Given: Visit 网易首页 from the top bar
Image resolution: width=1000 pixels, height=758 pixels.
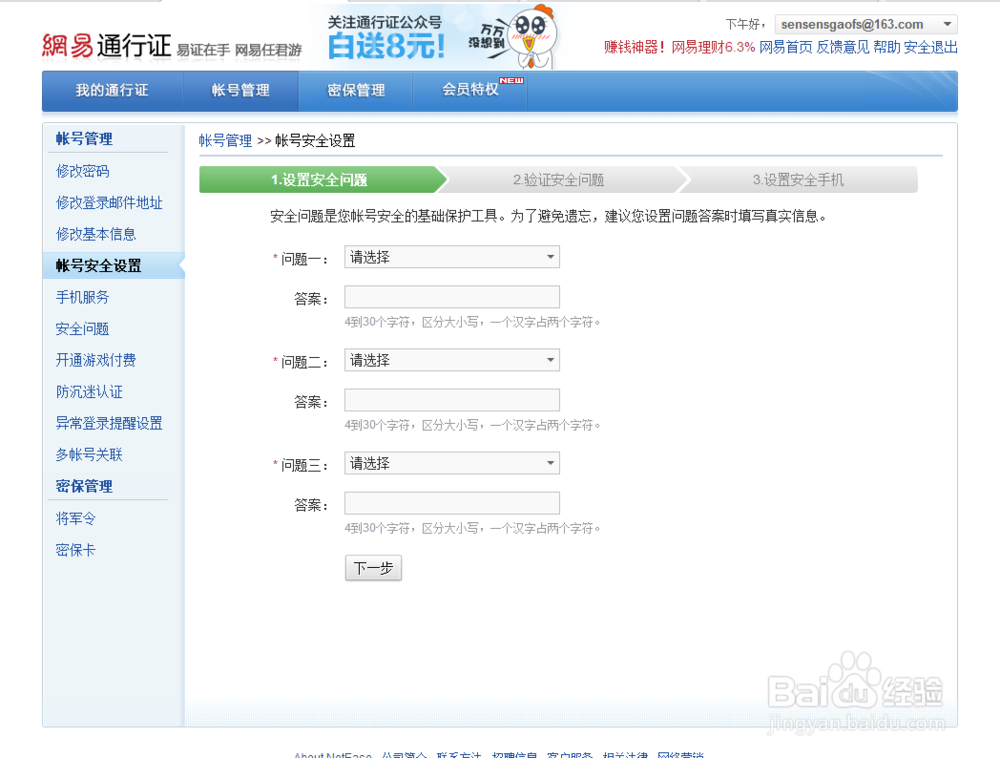Looking at the screenshot, I should click(x=782, y=47).
